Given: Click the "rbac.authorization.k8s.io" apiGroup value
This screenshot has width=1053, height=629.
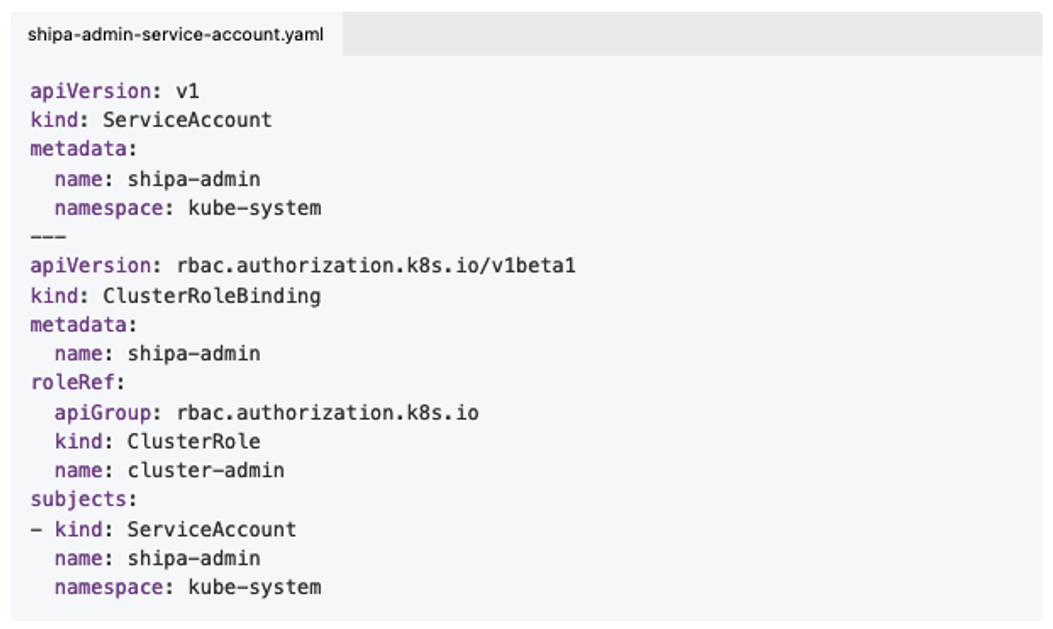Looking at the screenshot, I should click(328, 412).
